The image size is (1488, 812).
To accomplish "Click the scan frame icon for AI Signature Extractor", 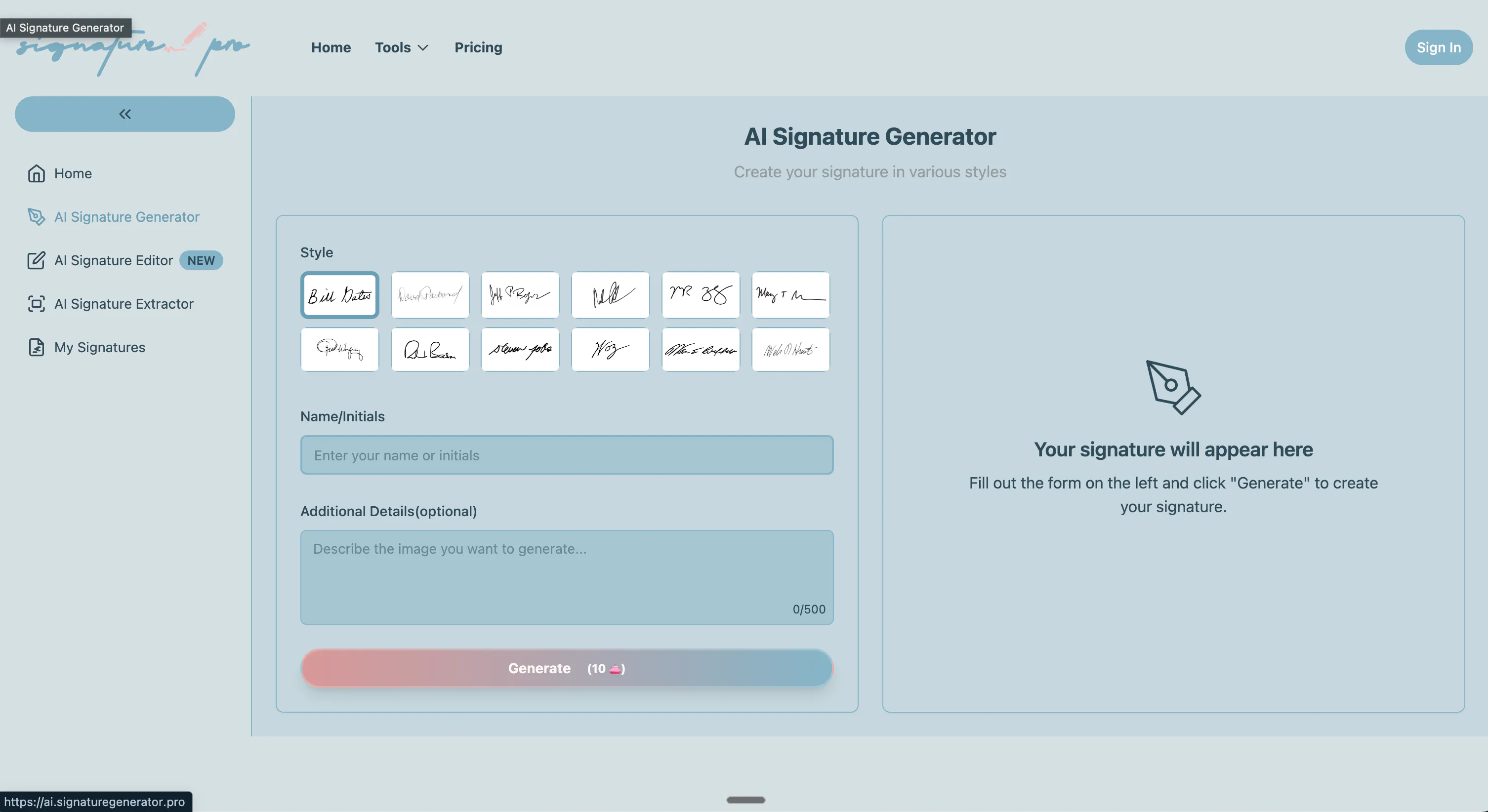I will tap(37, 304).
